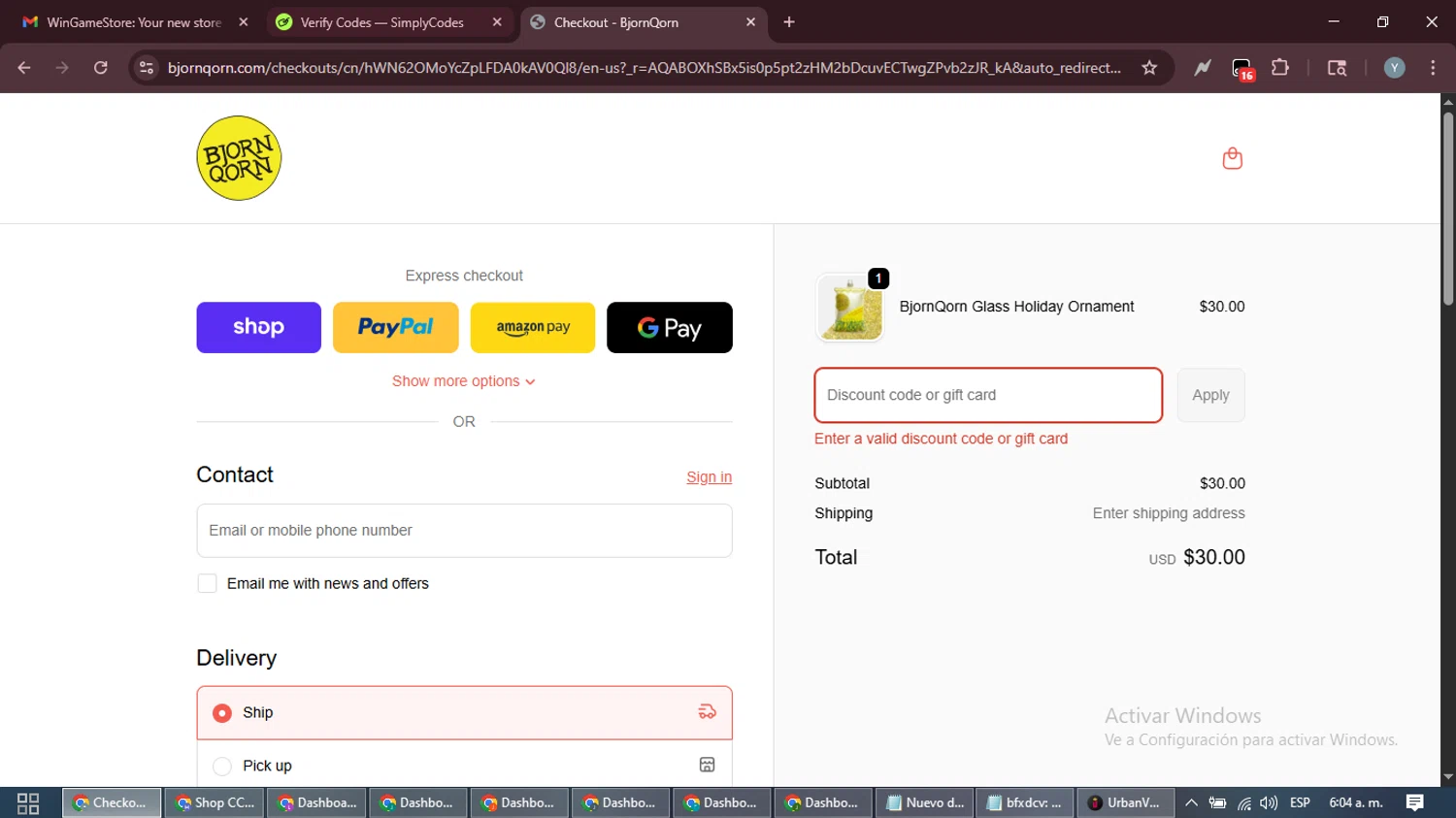Click the Total USD $30.00 amount
This screenshot has height=818, width=1456.
coord(1197,557)
